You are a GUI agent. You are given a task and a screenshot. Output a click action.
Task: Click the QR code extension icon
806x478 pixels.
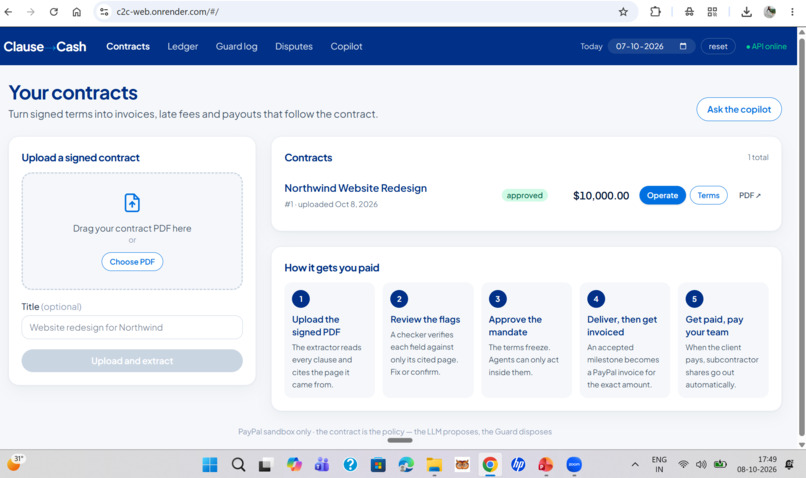click(712, 12)
